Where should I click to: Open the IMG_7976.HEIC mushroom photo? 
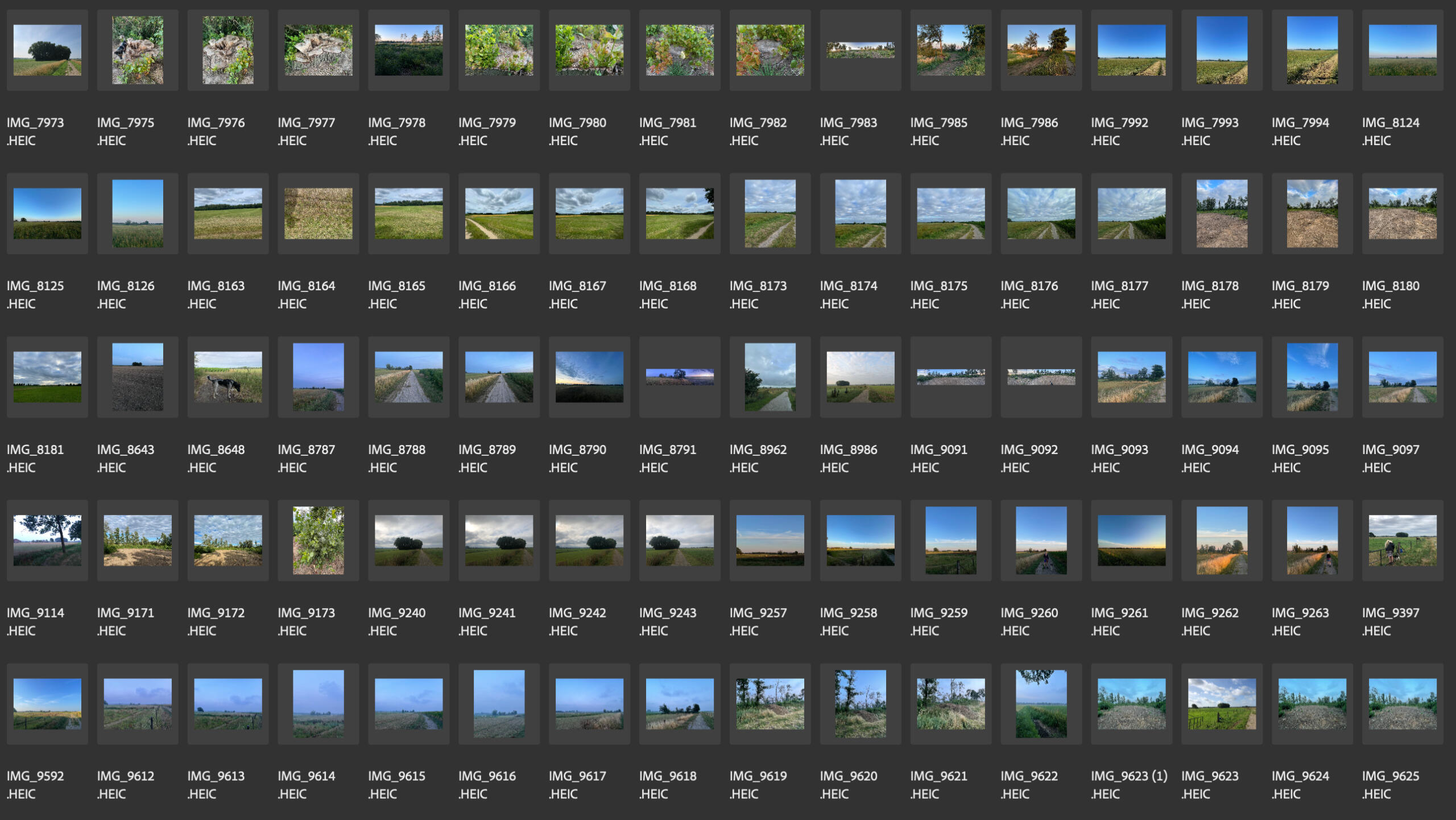pyautogui.click(x=228, y=50)
